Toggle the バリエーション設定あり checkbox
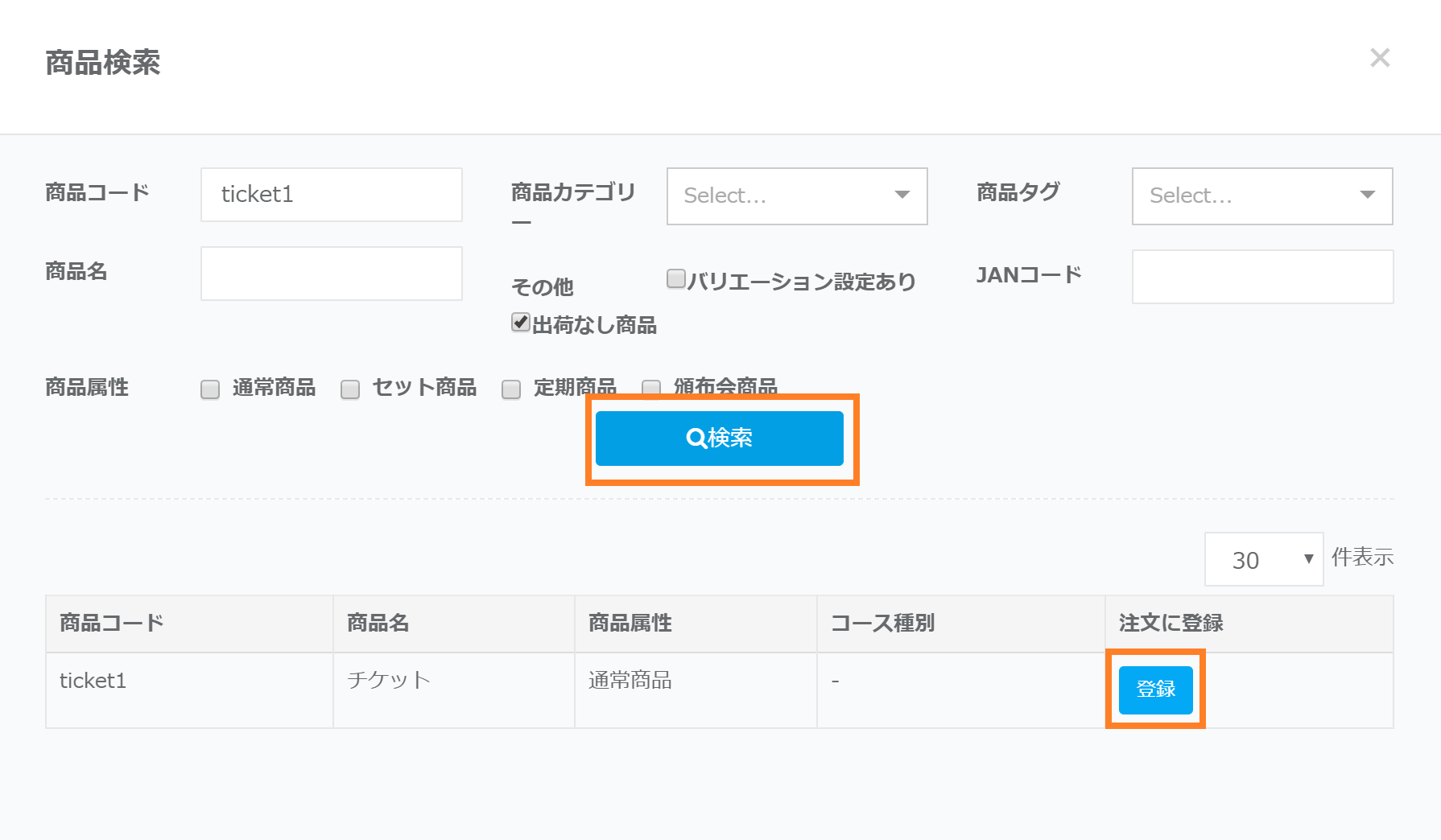The height and width of the screenshot is (840, 1441). 676,279
